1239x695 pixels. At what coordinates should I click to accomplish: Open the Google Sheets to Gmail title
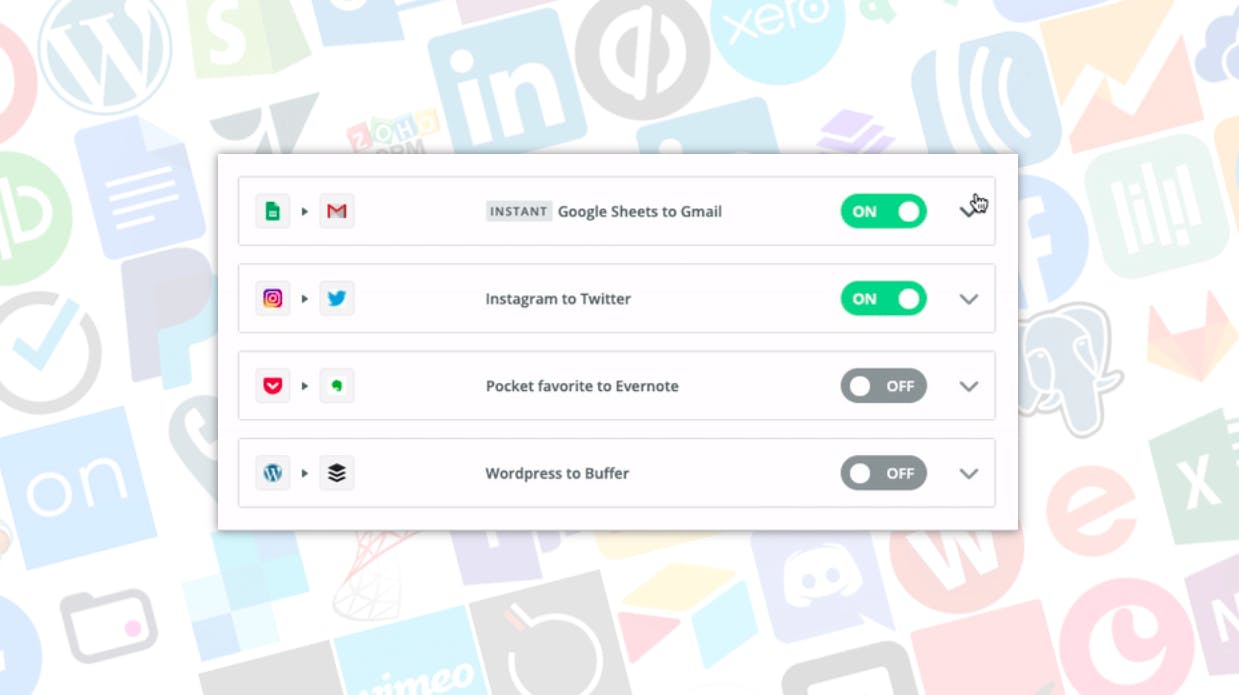pyautogui.click(x=639, y=211)
